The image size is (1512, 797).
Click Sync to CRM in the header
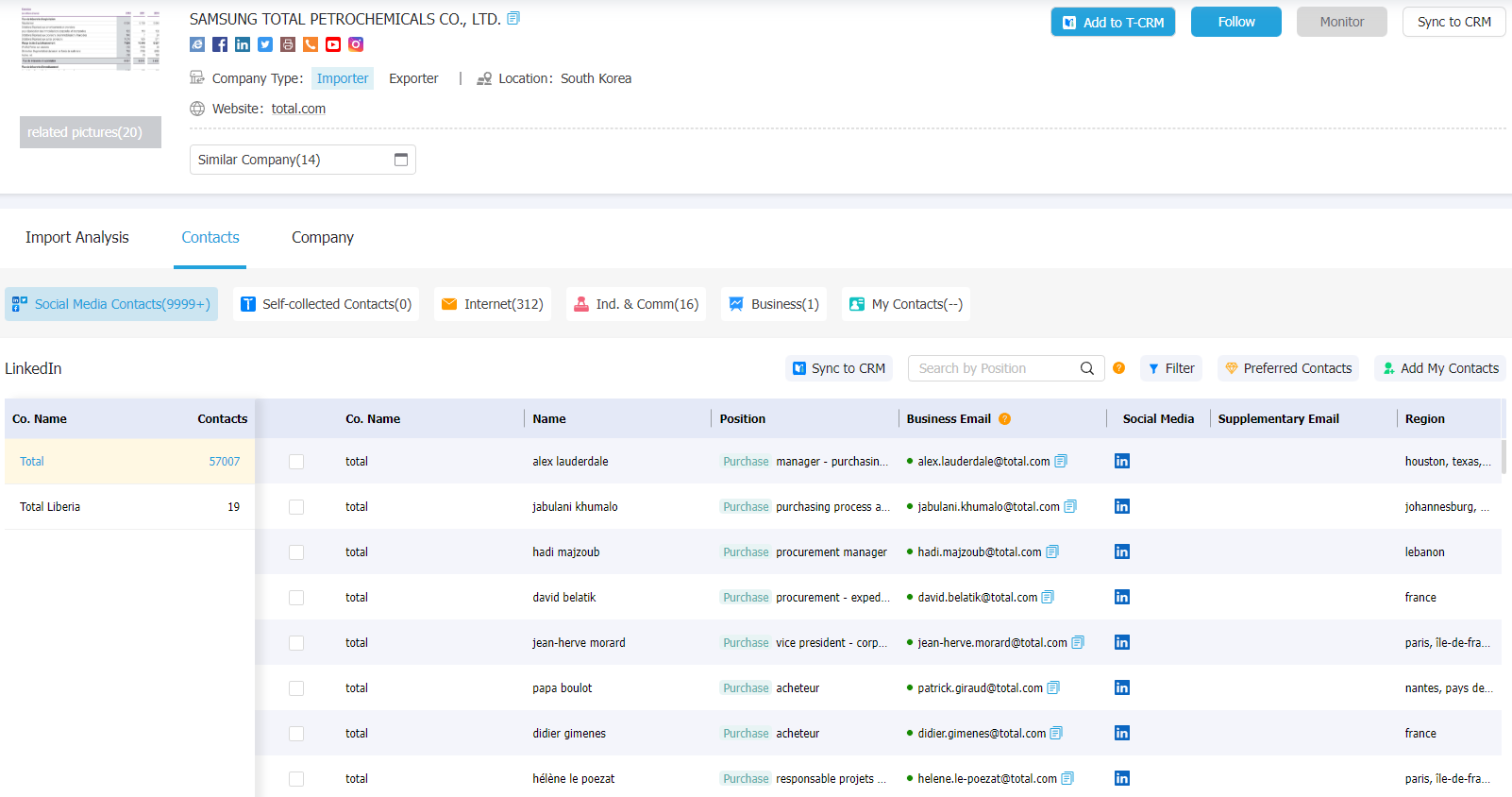(1454, 22)
